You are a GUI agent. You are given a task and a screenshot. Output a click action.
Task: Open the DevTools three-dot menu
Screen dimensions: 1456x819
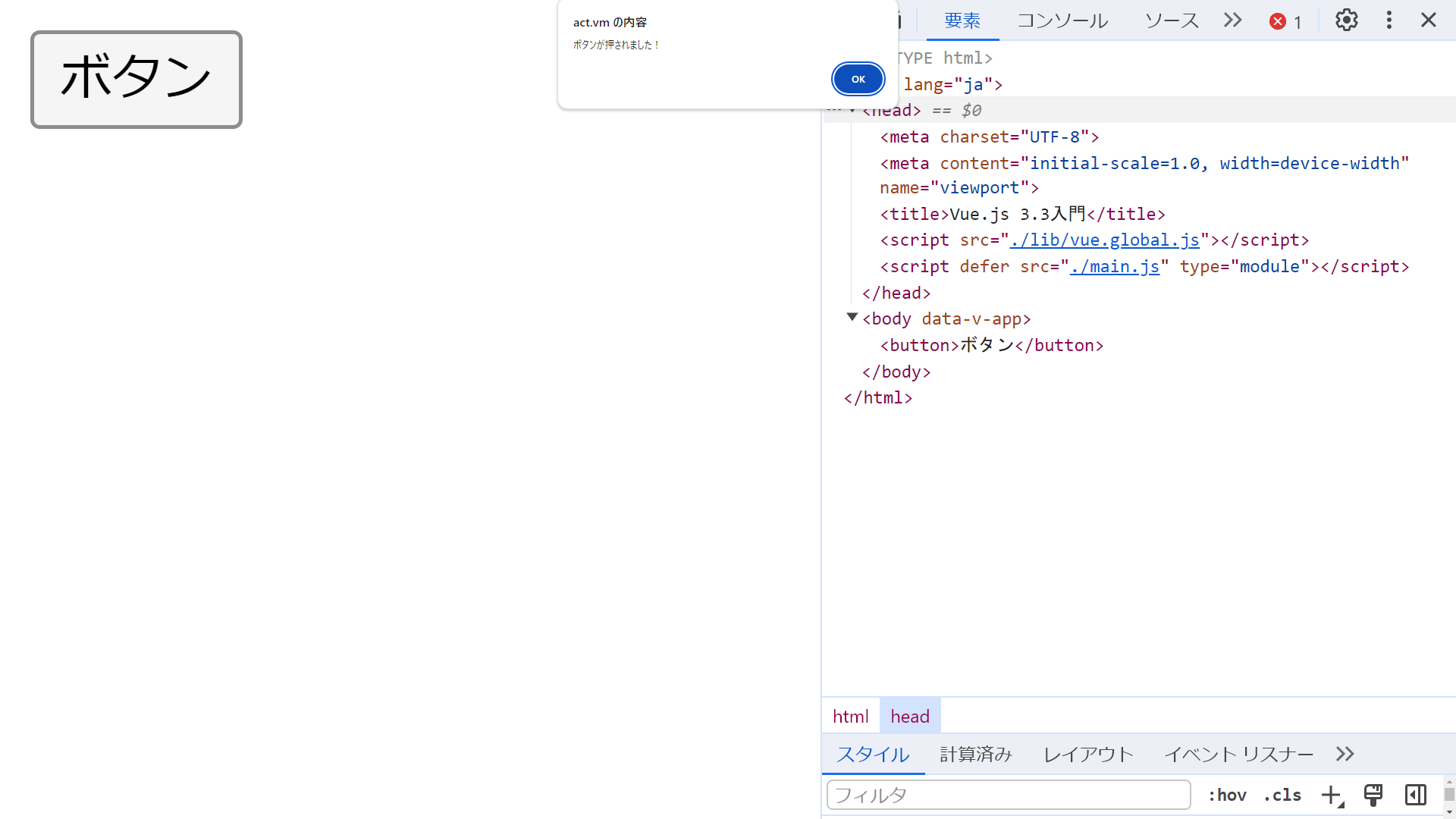1389,20
